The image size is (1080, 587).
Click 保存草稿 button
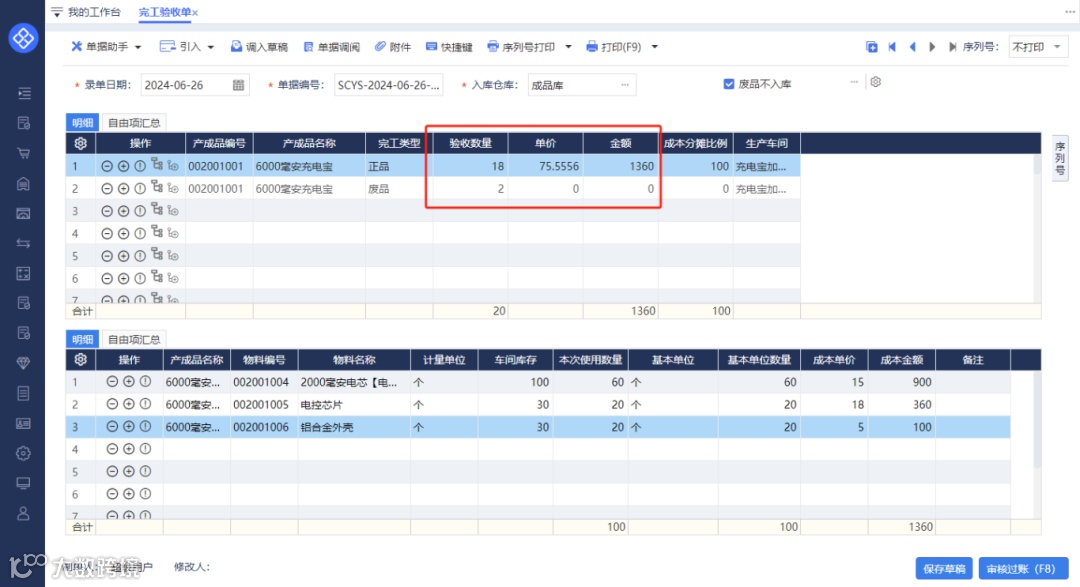coord(944,568)
